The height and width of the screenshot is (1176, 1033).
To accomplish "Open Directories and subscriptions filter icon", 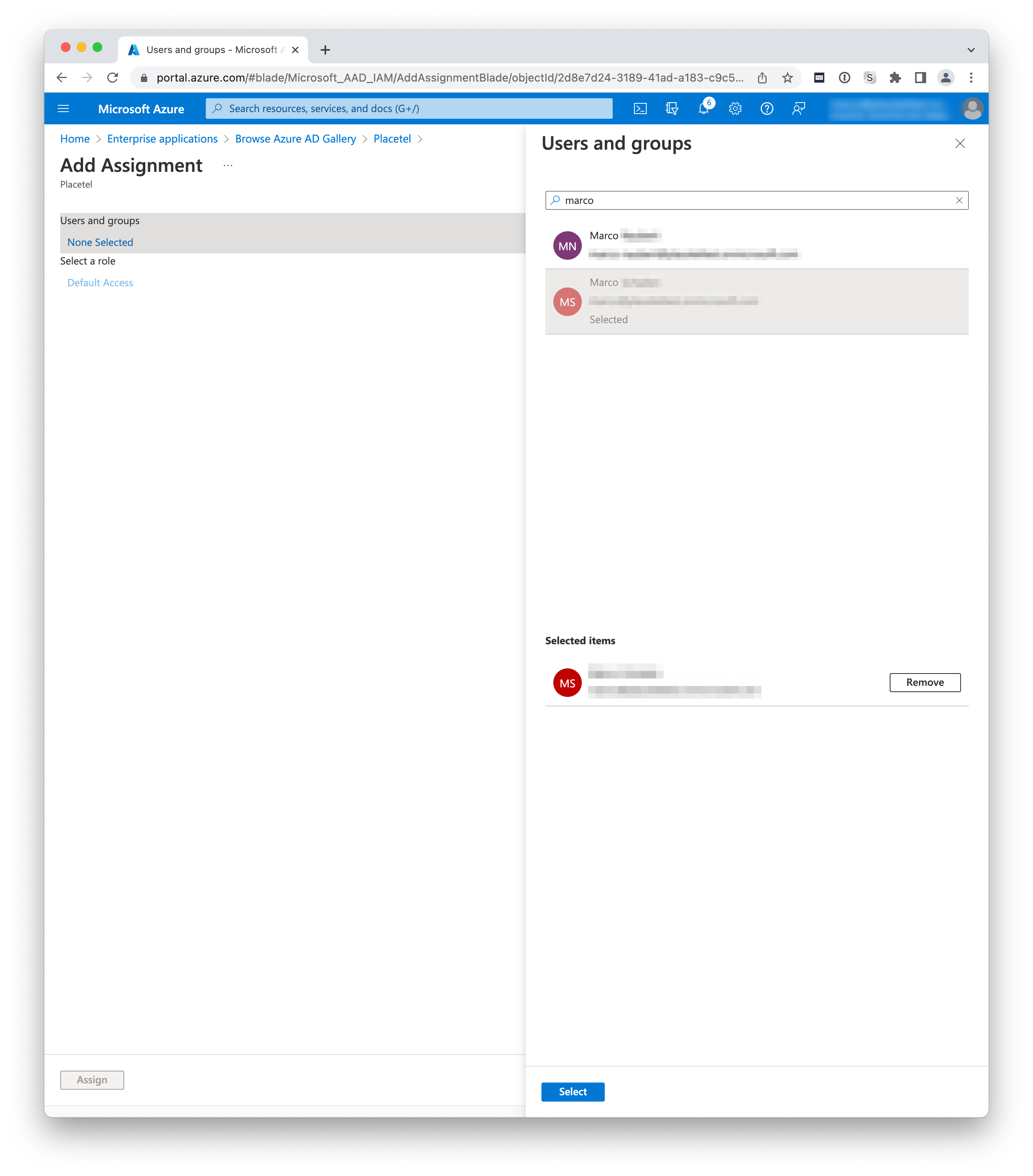I will 672,109.
